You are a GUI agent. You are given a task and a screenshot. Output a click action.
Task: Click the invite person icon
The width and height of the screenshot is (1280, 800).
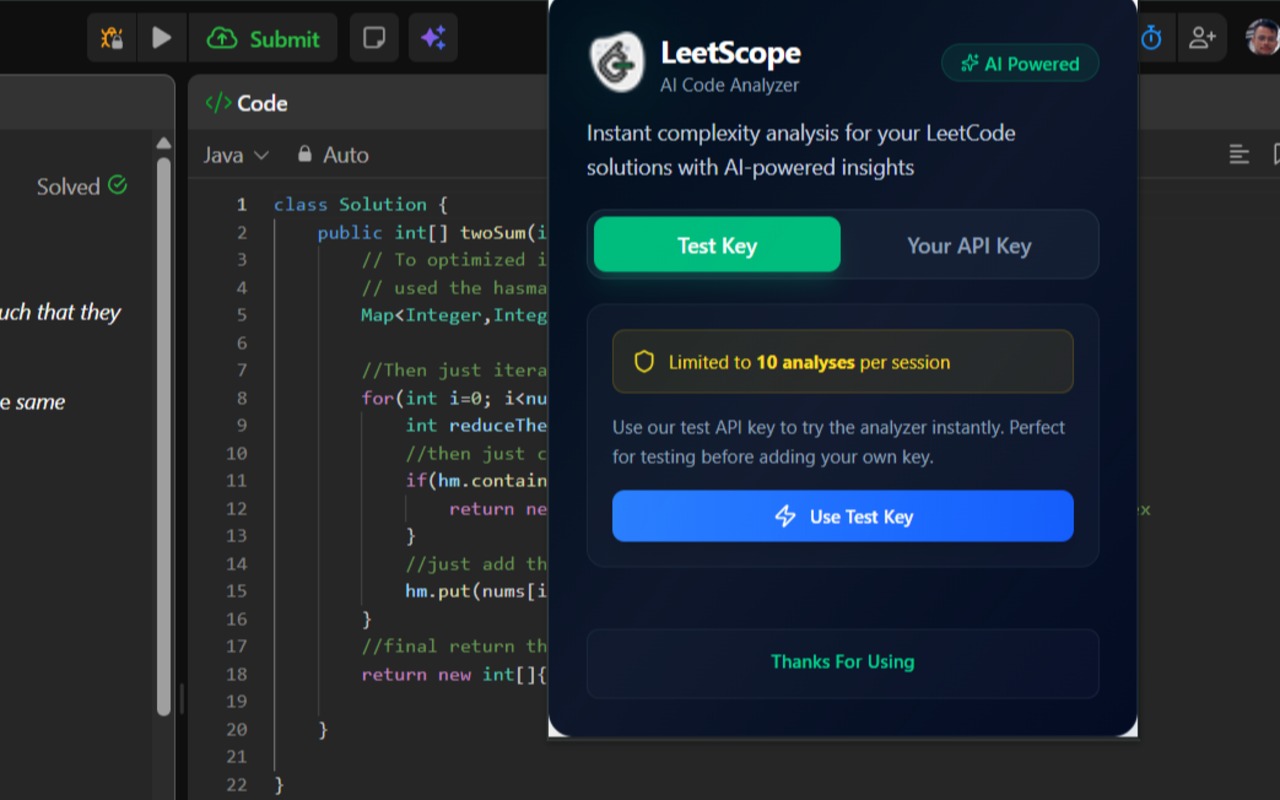point(1202,38)
